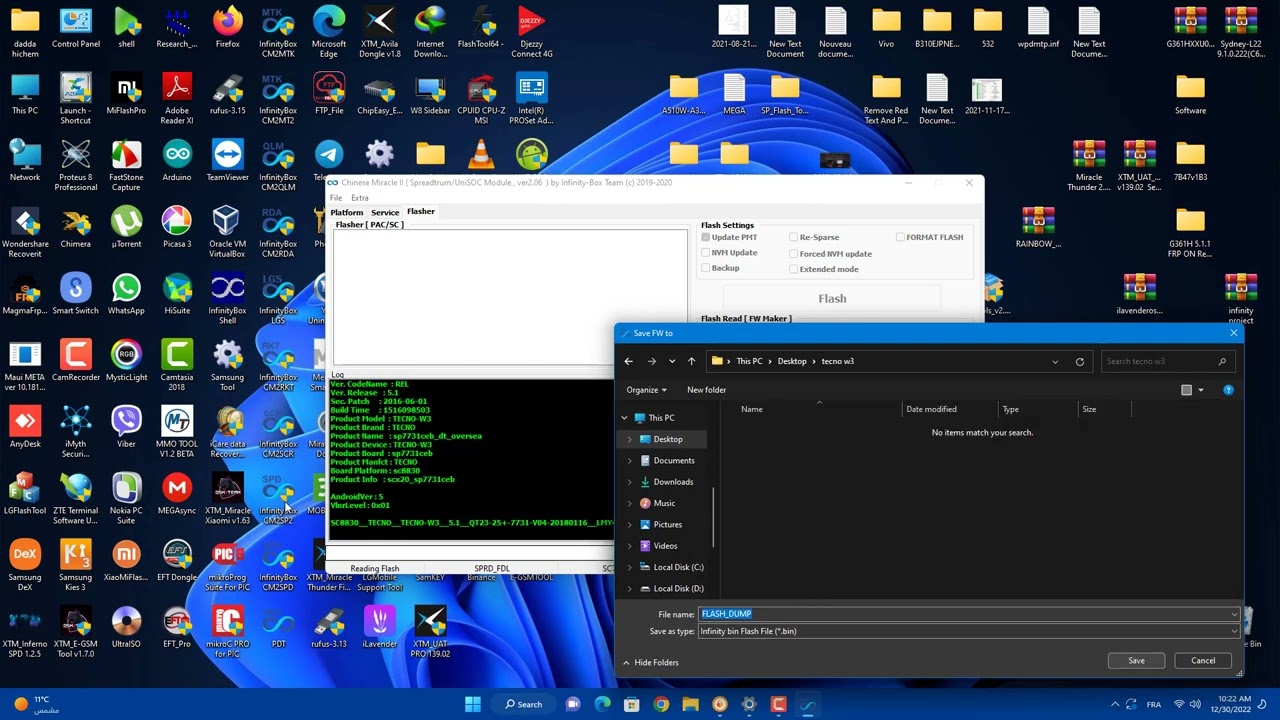1280x720 pixels.
Task: Open the HiSuite desktop icon
Action: [177, 294]
